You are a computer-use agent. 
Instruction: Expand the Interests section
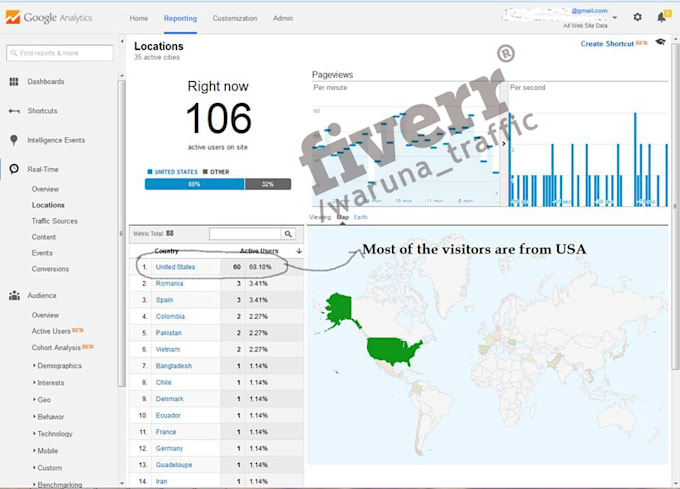coord(49,383)
